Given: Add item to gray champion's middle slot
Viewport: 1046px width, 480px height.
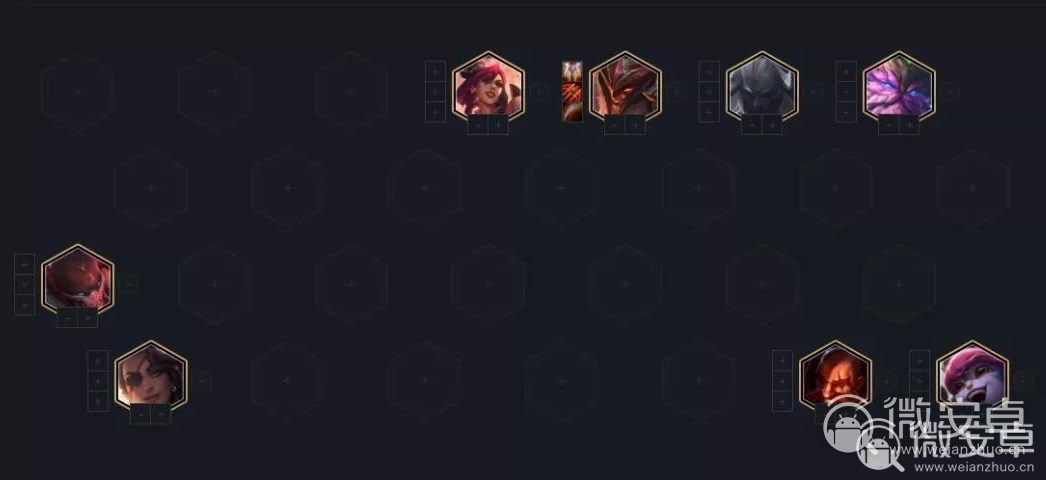Looking at the screenshot, I should coord(708,92).
